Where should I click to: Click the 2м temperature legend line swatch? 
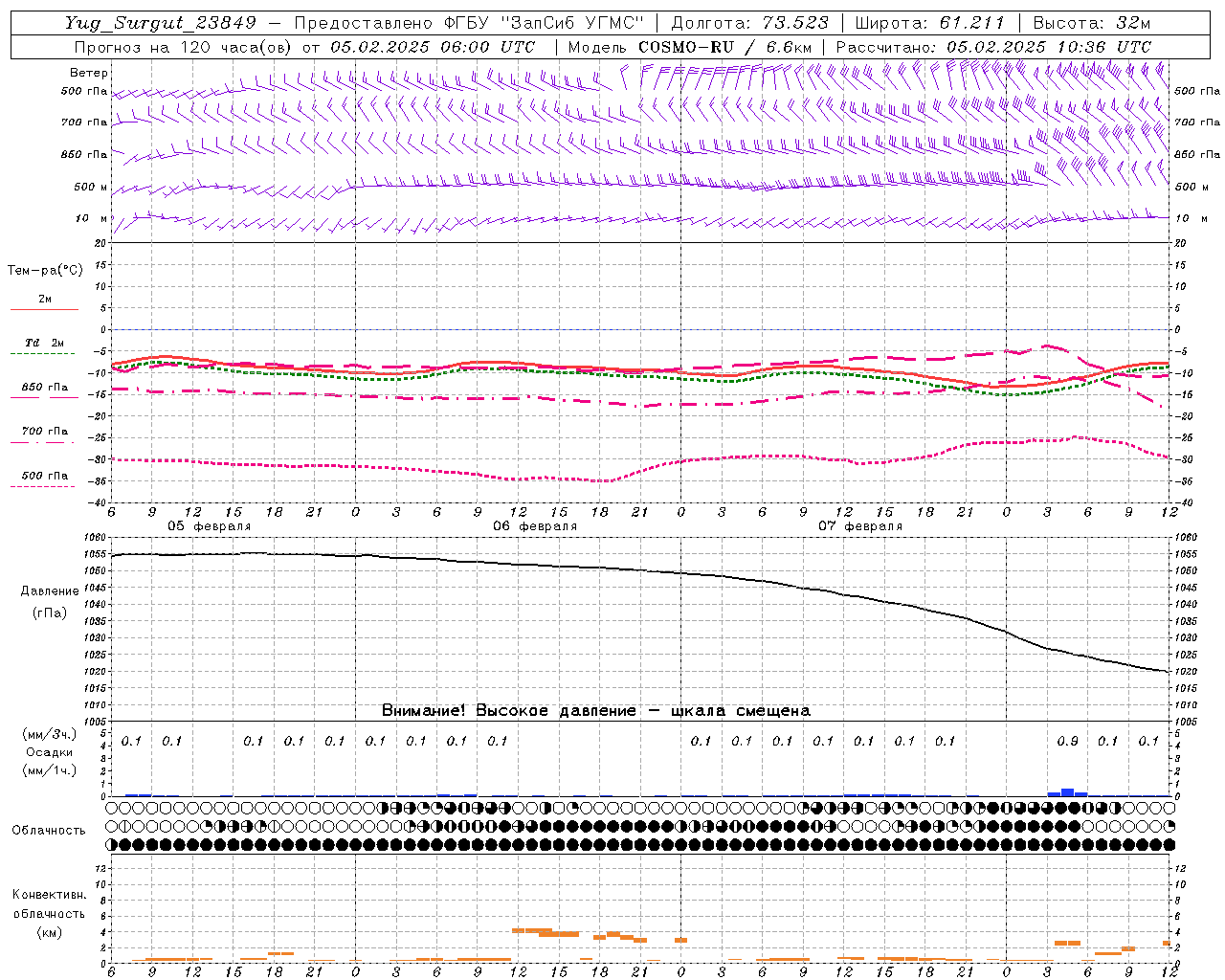click(x=44, y=309)
